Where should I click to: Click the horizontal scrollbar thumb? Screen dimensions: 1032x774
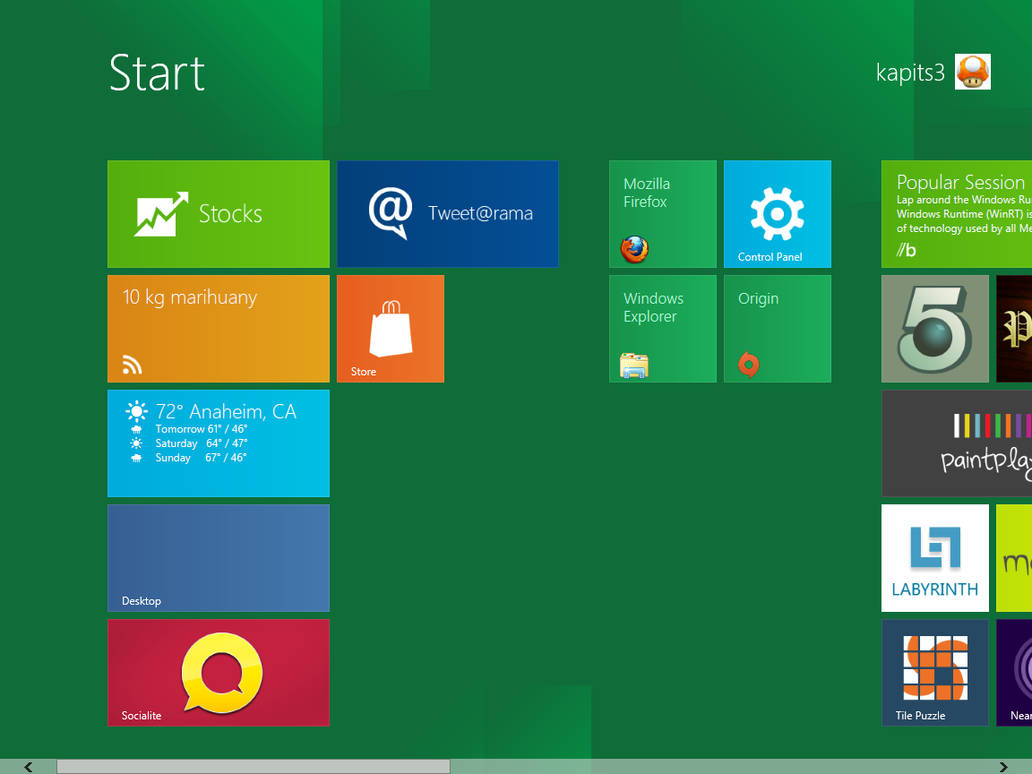tap(253, 767)
